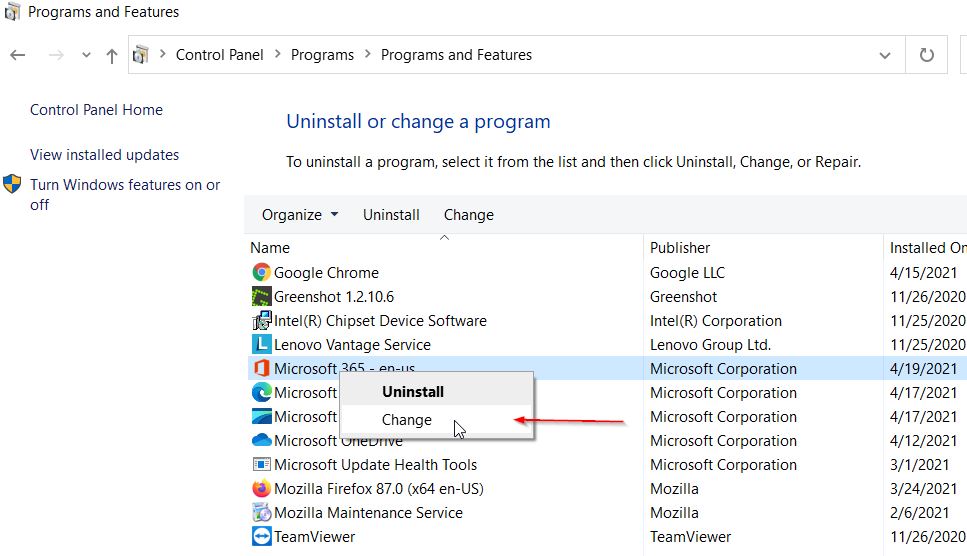
Task: Click the 4/19/2021 installed date cell
Action: [x=923, y=369]
